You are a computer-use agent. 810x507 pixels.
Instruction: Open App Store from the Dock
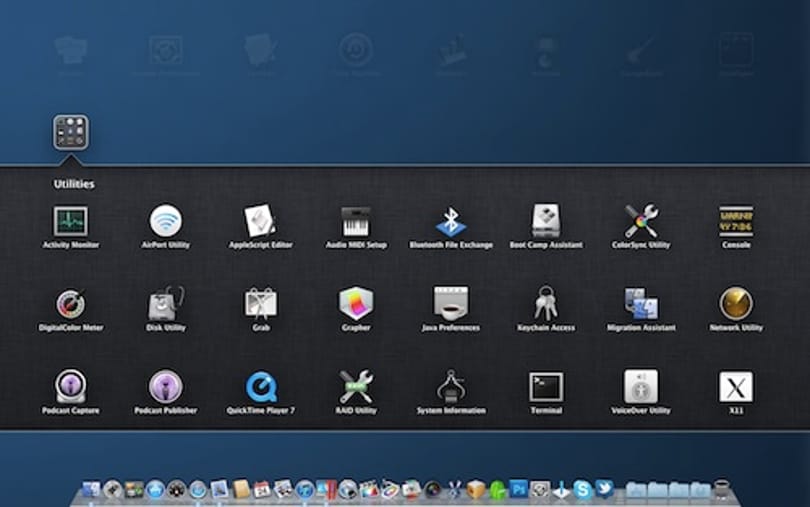click(x=155, y=489)
